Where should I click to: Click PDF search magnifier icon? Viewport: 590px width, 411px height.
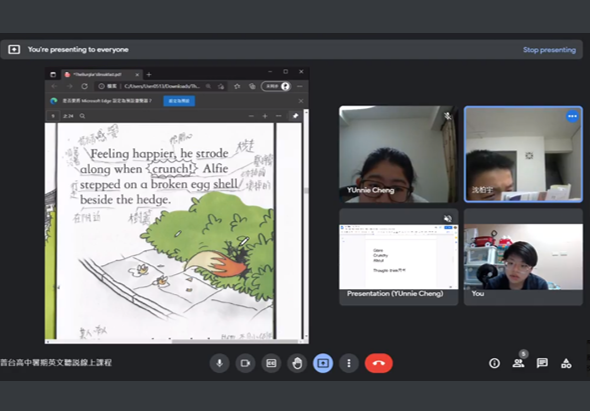pos(82,116)
